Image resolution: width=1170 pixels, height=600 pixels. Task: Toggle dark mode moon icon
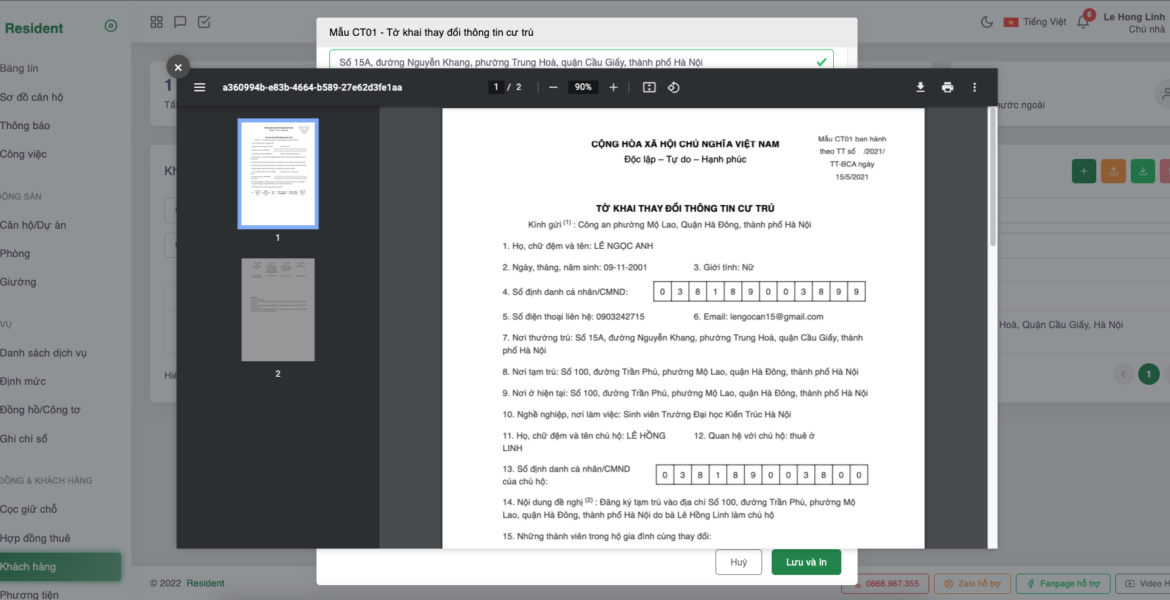[x=987, y=22]
